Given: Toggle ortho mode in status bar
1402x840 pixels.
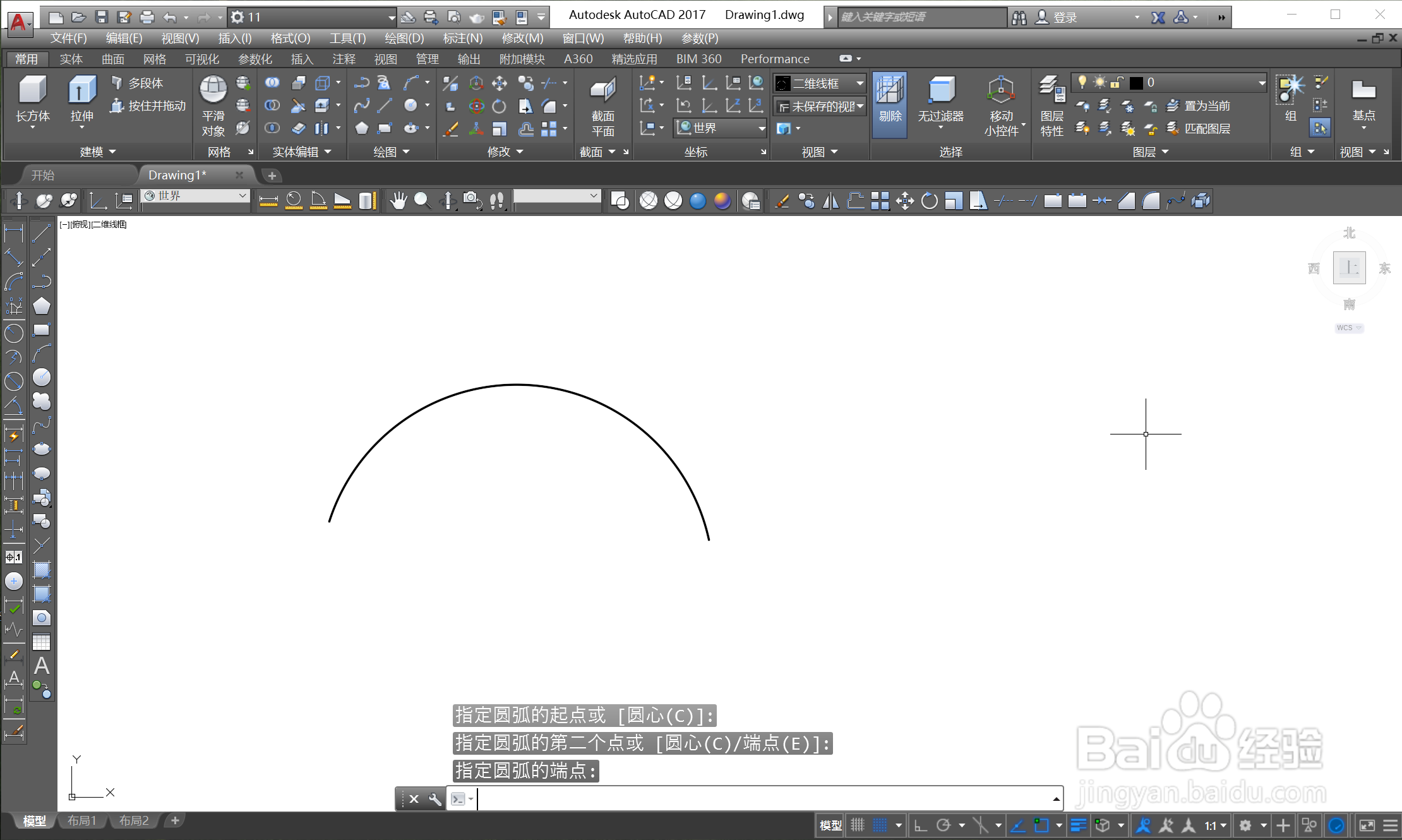Looking at the screenshot, I should pyautogui.click(x=921, y=825).
